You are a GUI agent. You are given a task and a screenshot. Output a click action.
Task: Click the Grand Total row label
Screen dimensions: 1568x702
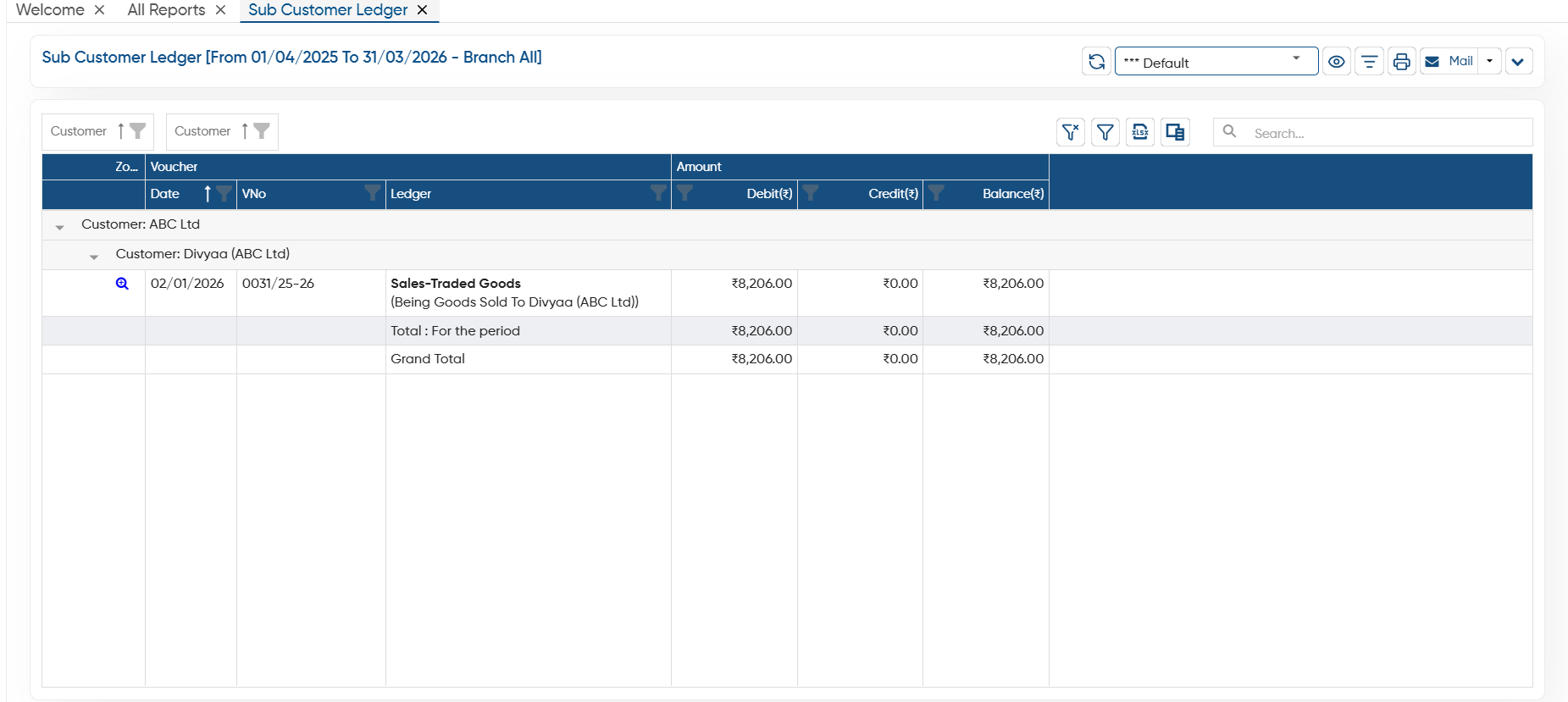pos(428,358)
